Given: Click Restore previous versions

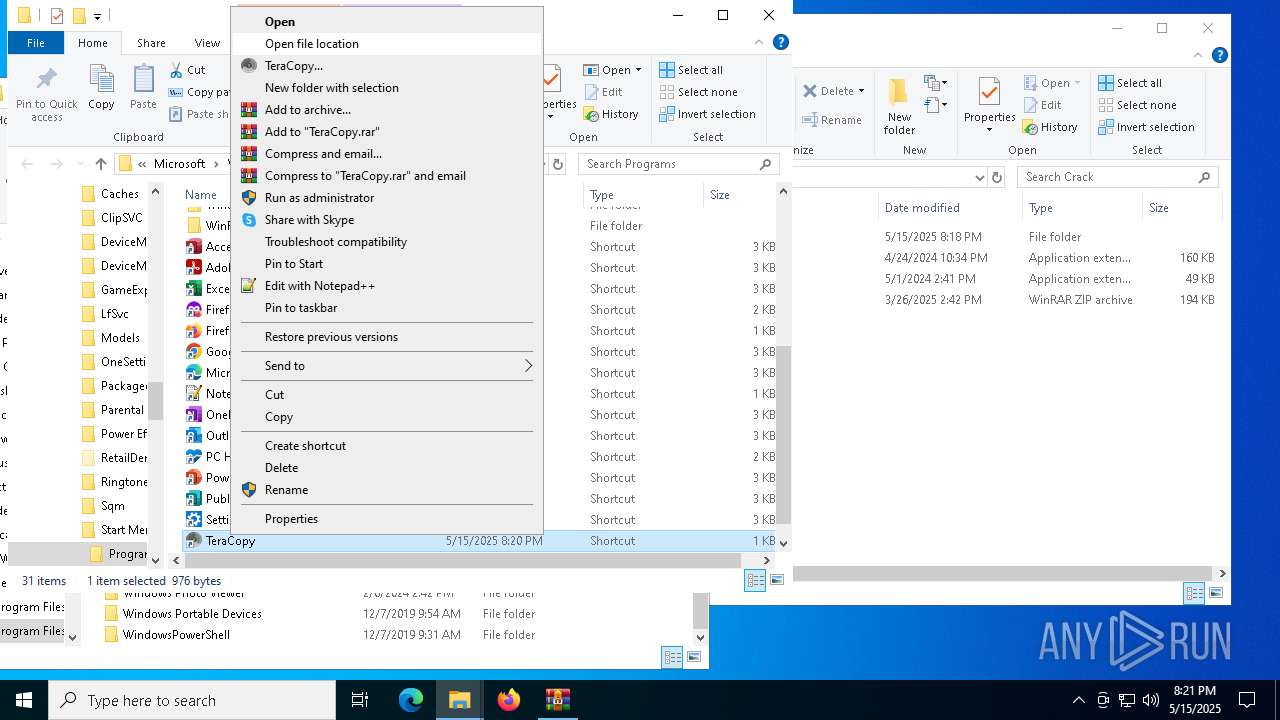Looking at the screenshot, I should point(331,336).
